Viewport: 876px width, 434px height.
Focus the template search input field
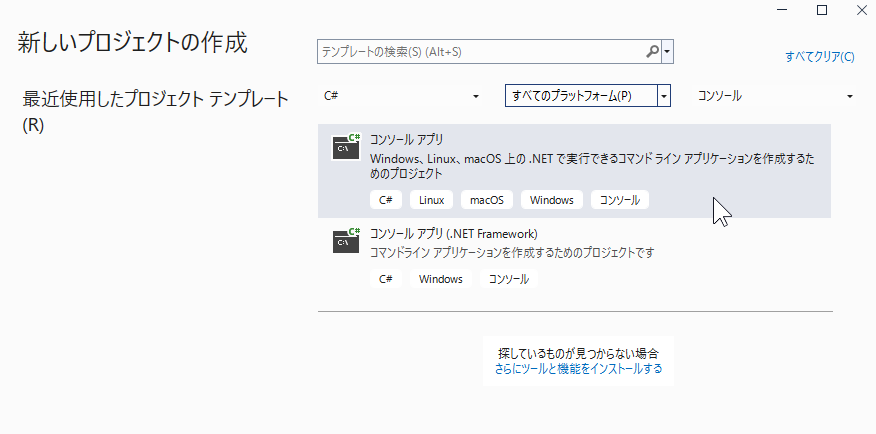pos(480,51)
